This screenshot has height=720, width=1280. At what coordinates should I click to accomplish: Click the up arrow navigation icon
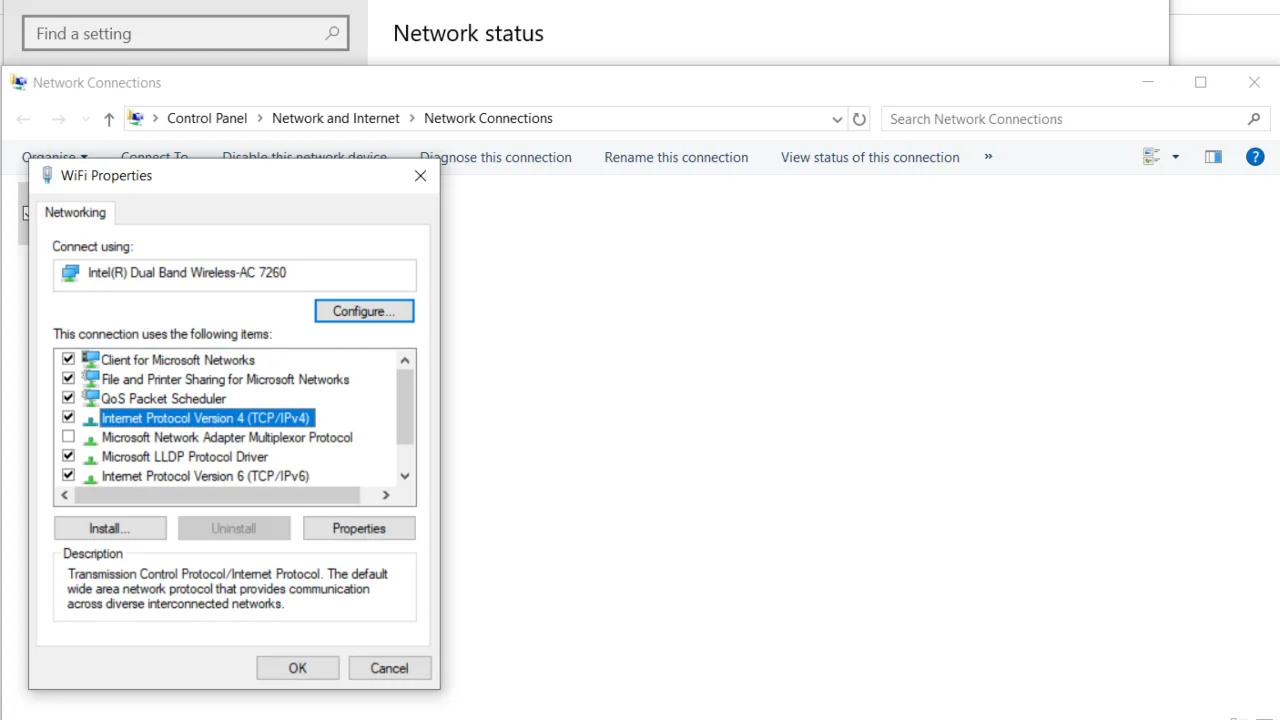tap(108, 118)
